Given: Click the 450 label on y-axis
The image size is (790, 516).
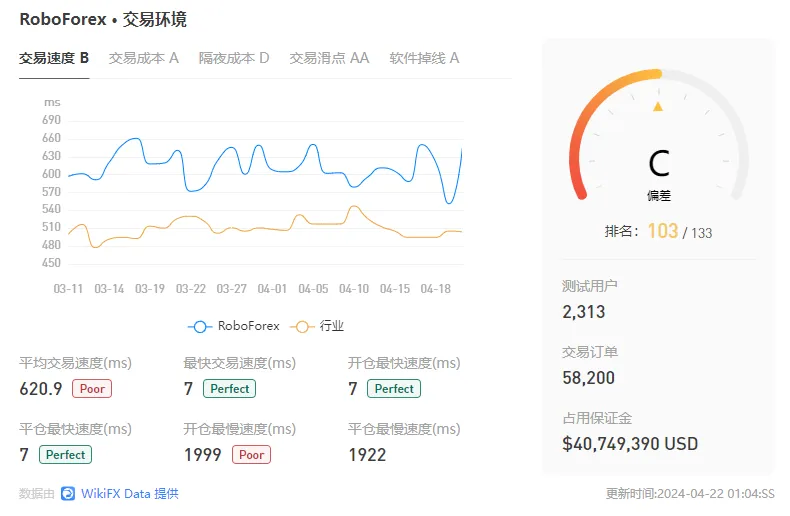Looking at the screenshot, I should tap(51, 263).
